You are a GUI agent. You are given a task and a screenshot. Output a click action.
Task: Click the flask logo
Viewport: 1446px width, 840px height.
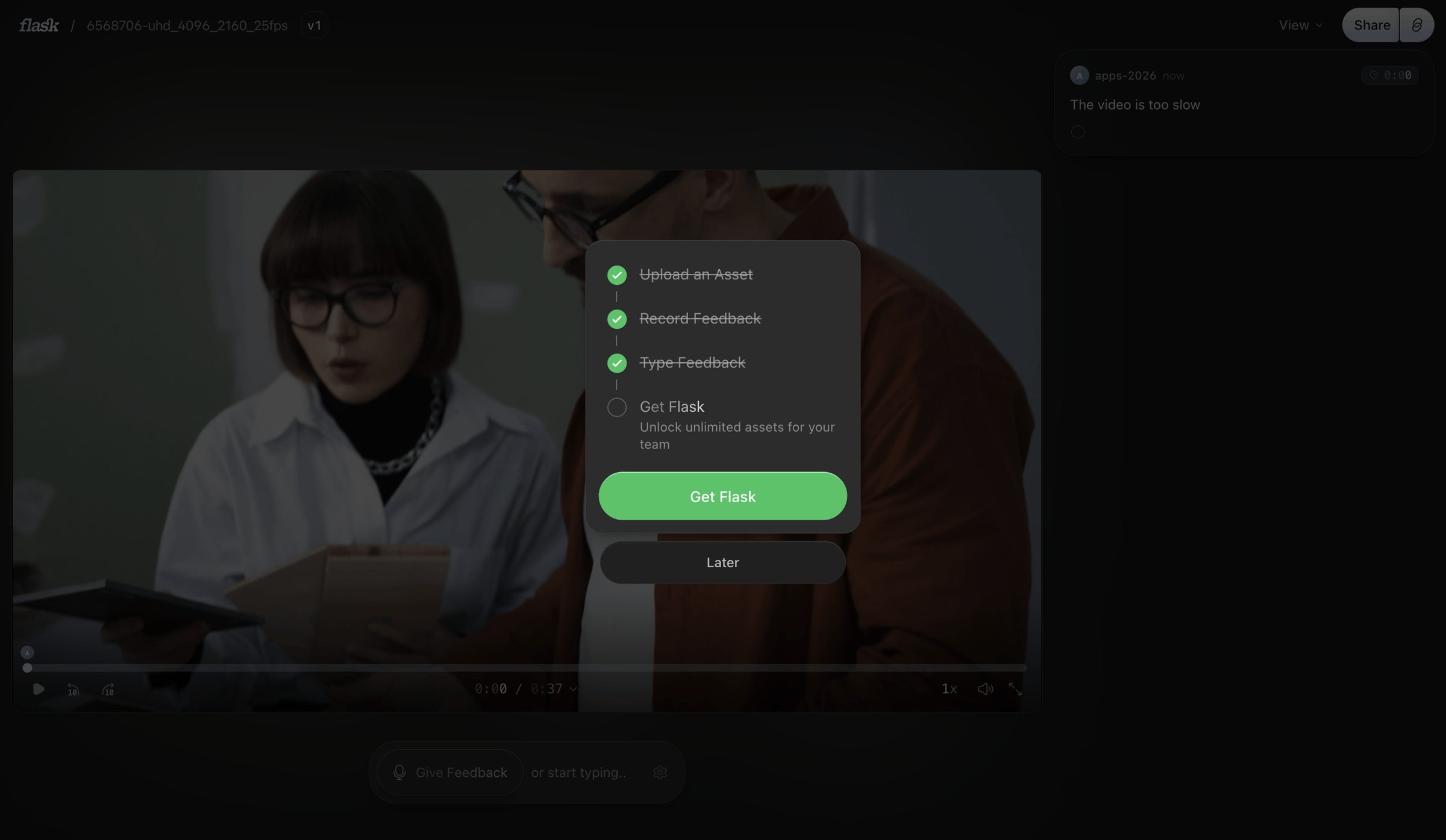[x=39, y=25]
